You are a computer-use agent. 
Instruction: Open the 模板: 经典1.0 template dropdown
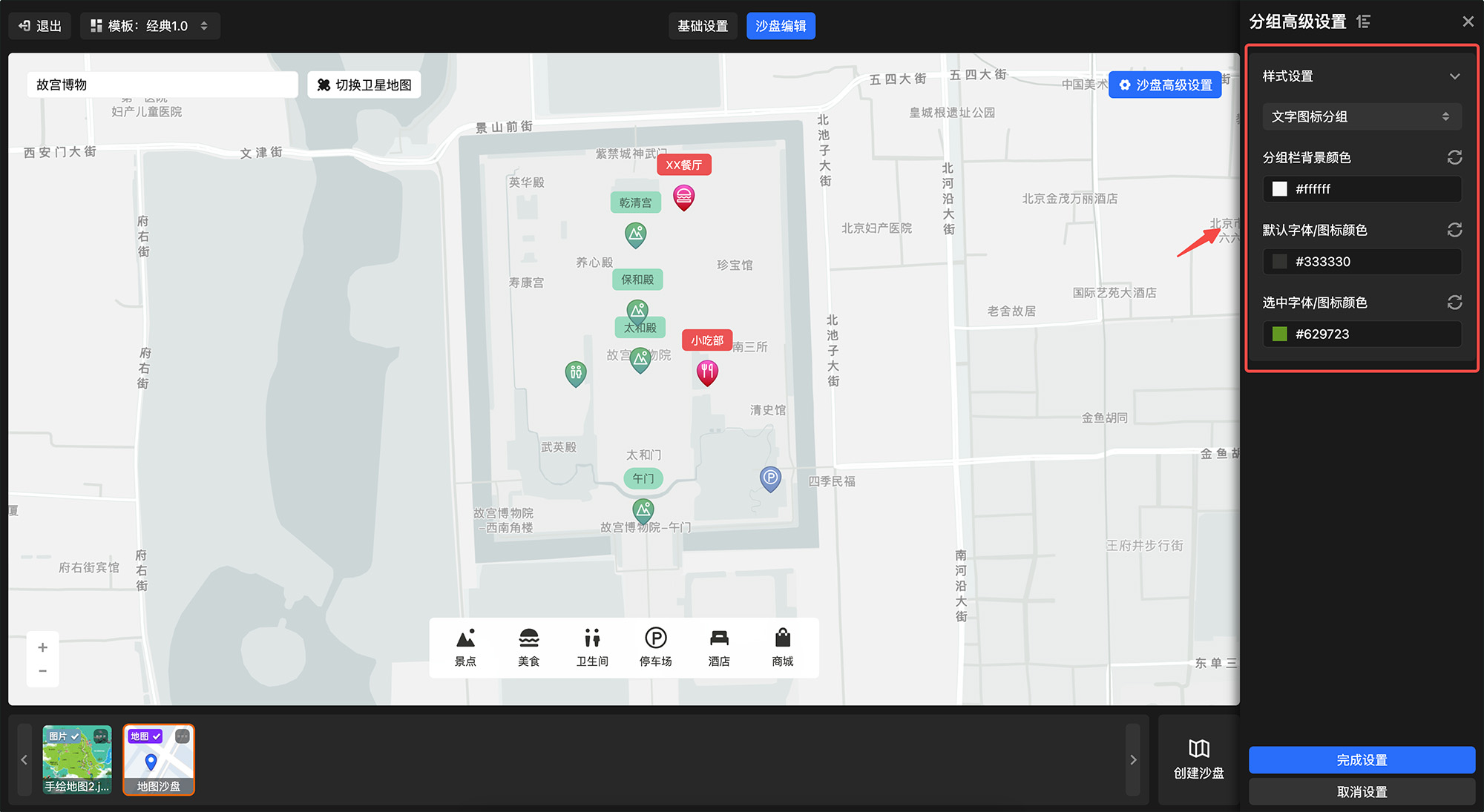(150, 26)
